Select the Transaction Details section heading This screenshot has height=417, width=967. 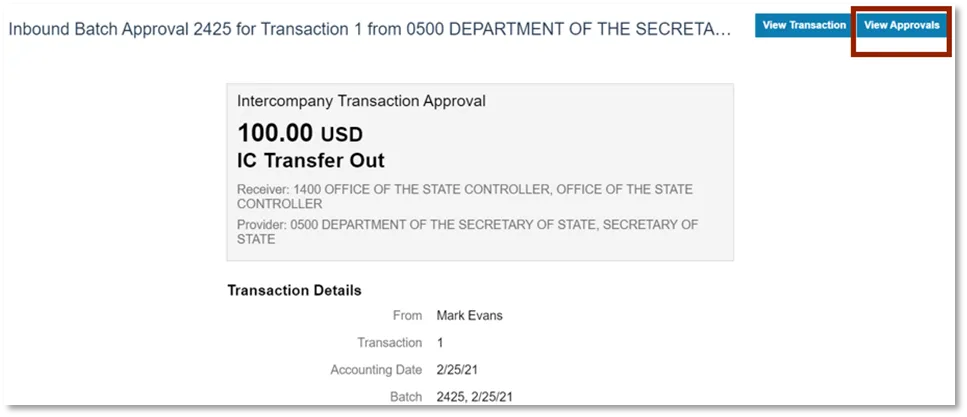point(294,290)
